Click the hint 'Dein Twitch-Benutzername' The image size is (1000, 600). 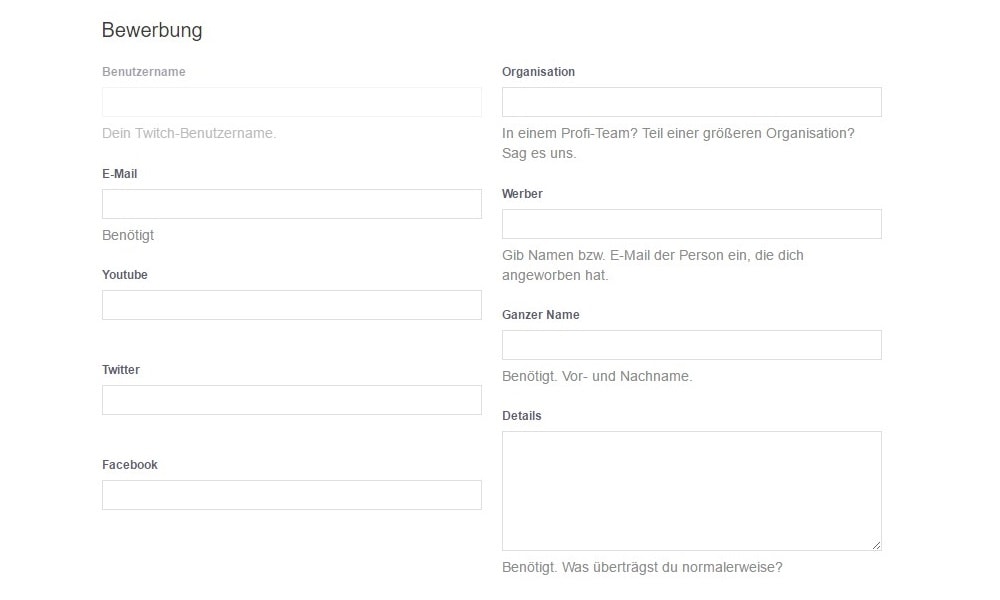click(x=189, y=133)
